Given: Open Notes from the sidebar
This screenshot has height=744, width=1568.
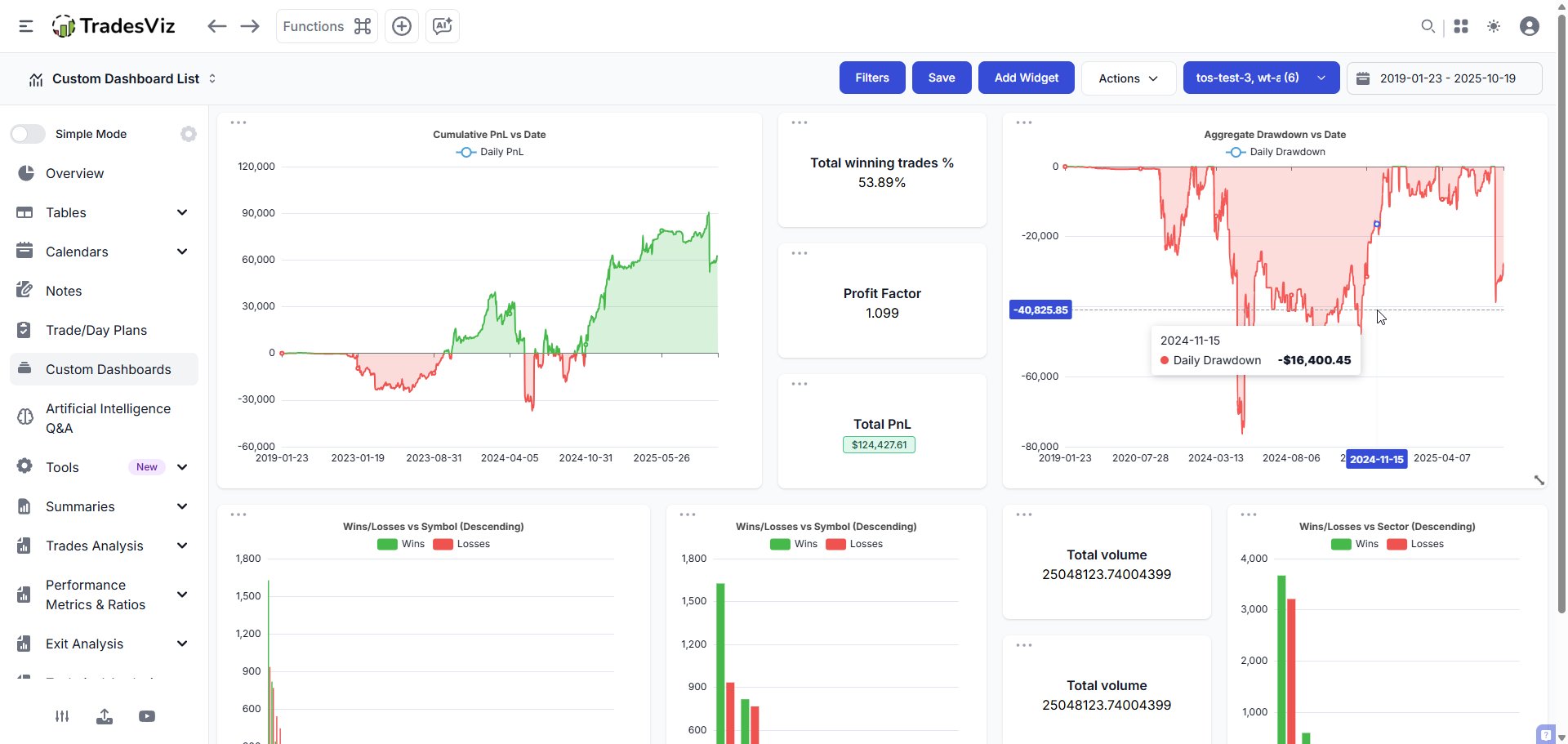Looking at the screenshot, I should click(x=105, y=291).
